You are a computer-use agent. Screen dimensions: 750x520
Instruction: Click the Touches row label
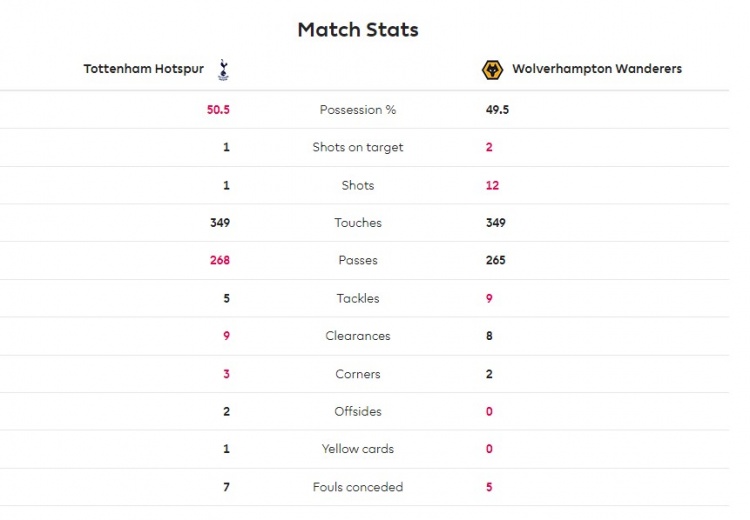tap(358, 223)
